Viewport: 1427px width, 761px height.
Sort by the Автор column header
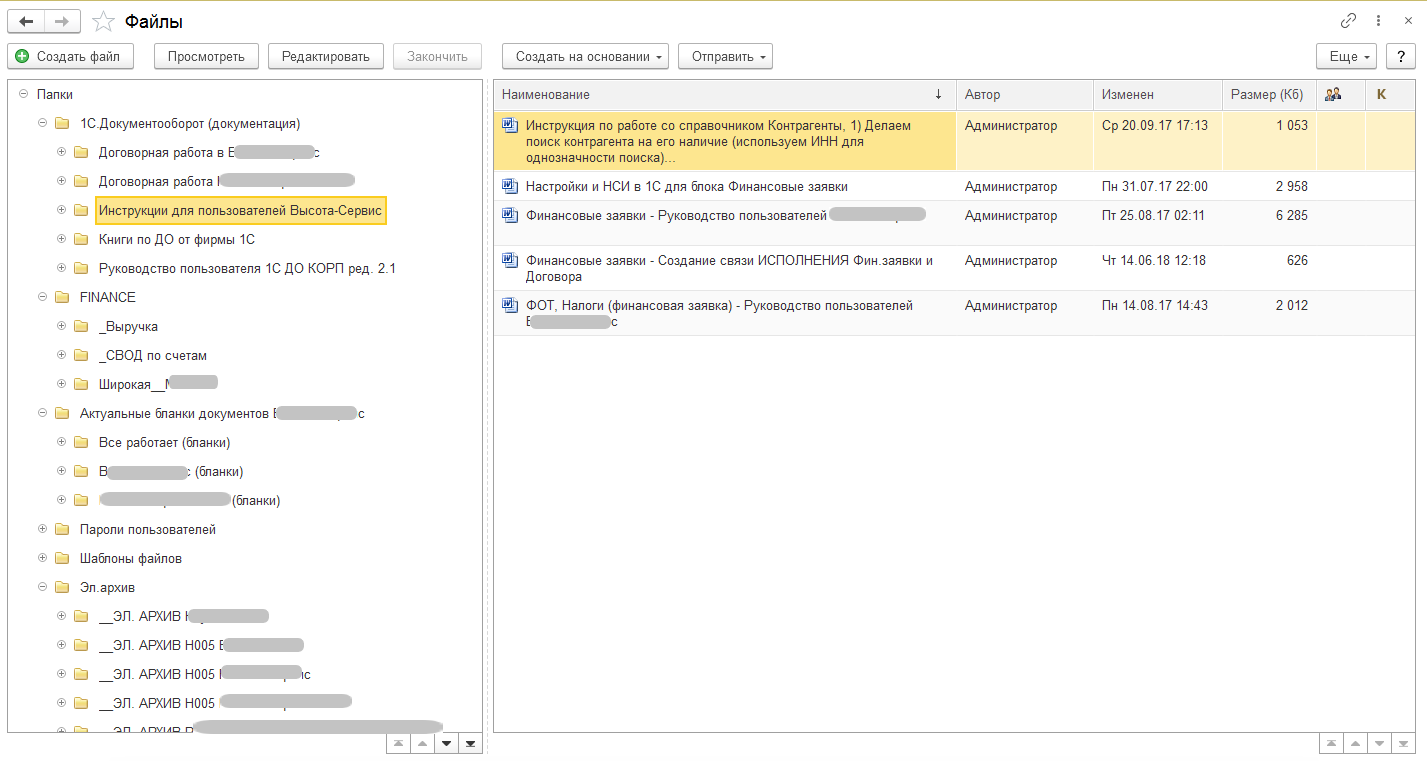[1025, 94]
